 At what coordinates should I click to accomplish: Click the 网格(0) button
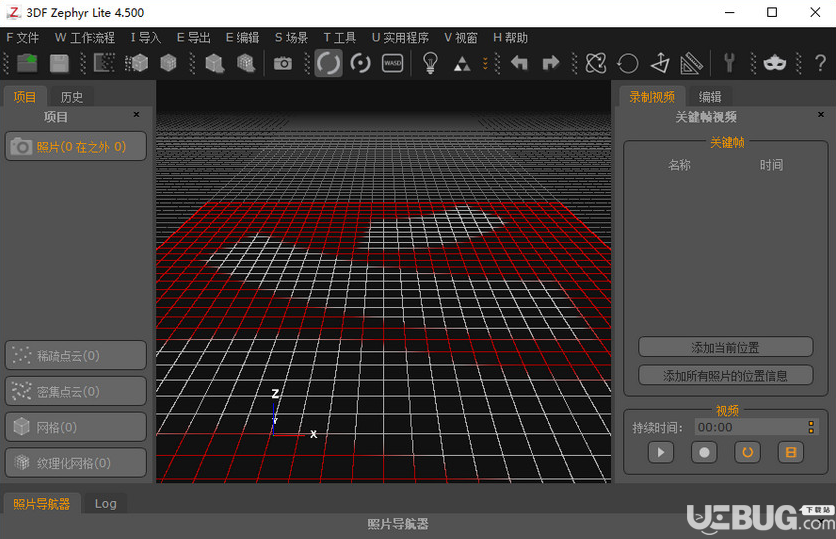coord(76,427)
